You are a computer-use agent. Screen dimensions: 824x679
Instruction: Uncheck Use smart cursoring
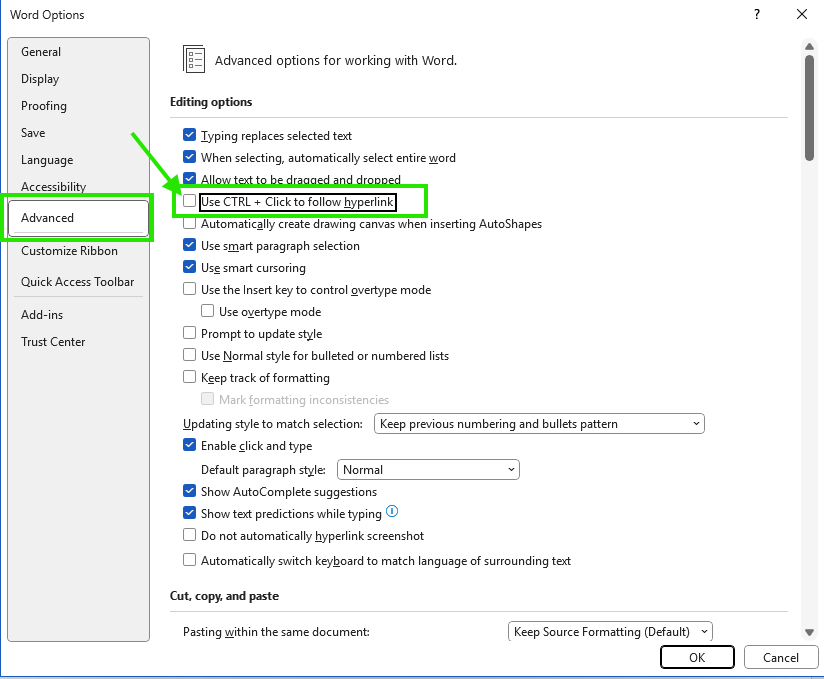point(189,268)
